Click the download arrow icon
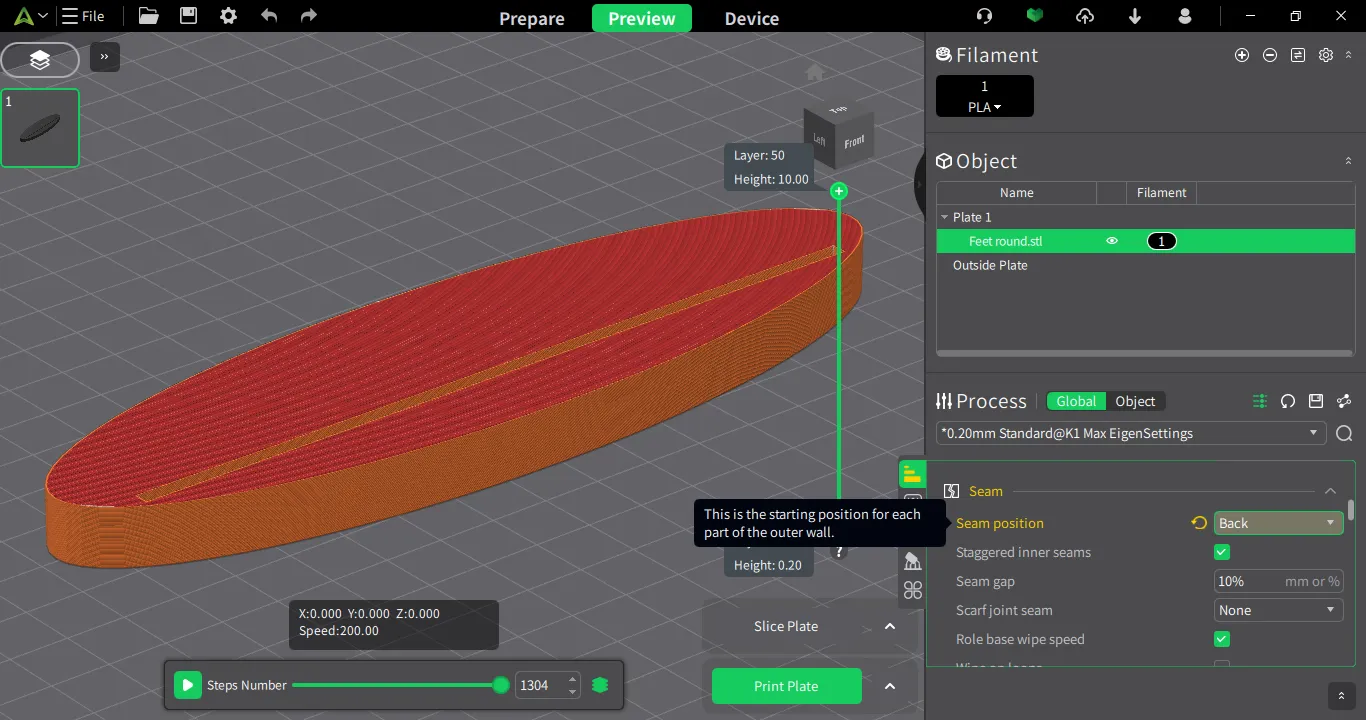 pos(1135,16)
